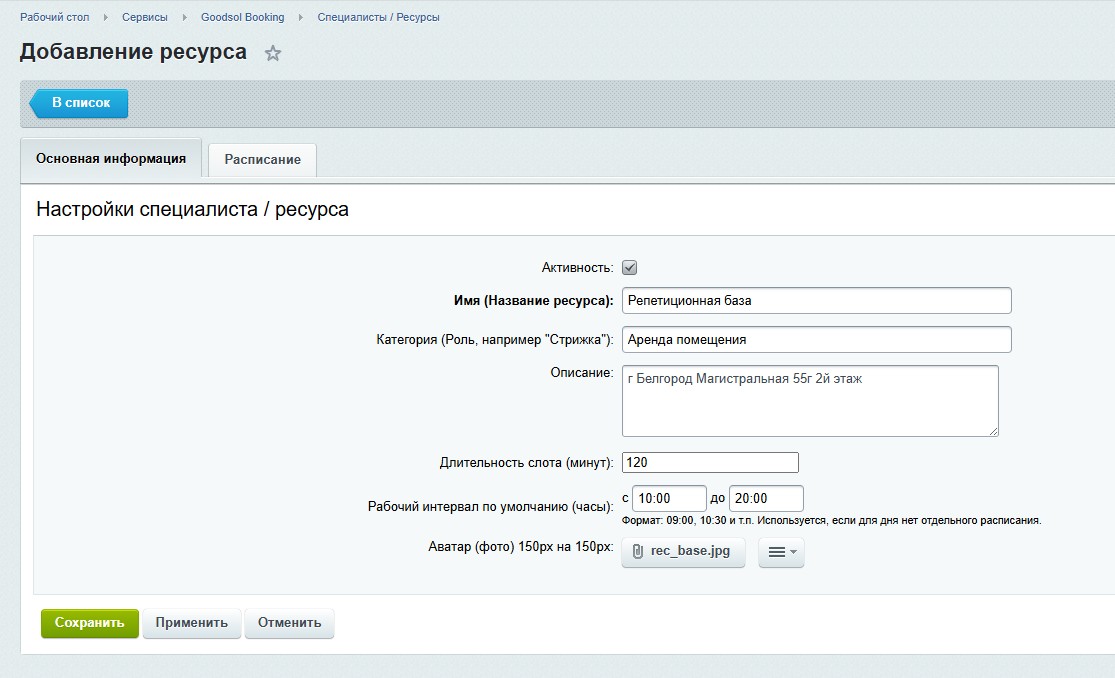
Task: Switch to Расписание tab
Action: (x=262, y=159)
